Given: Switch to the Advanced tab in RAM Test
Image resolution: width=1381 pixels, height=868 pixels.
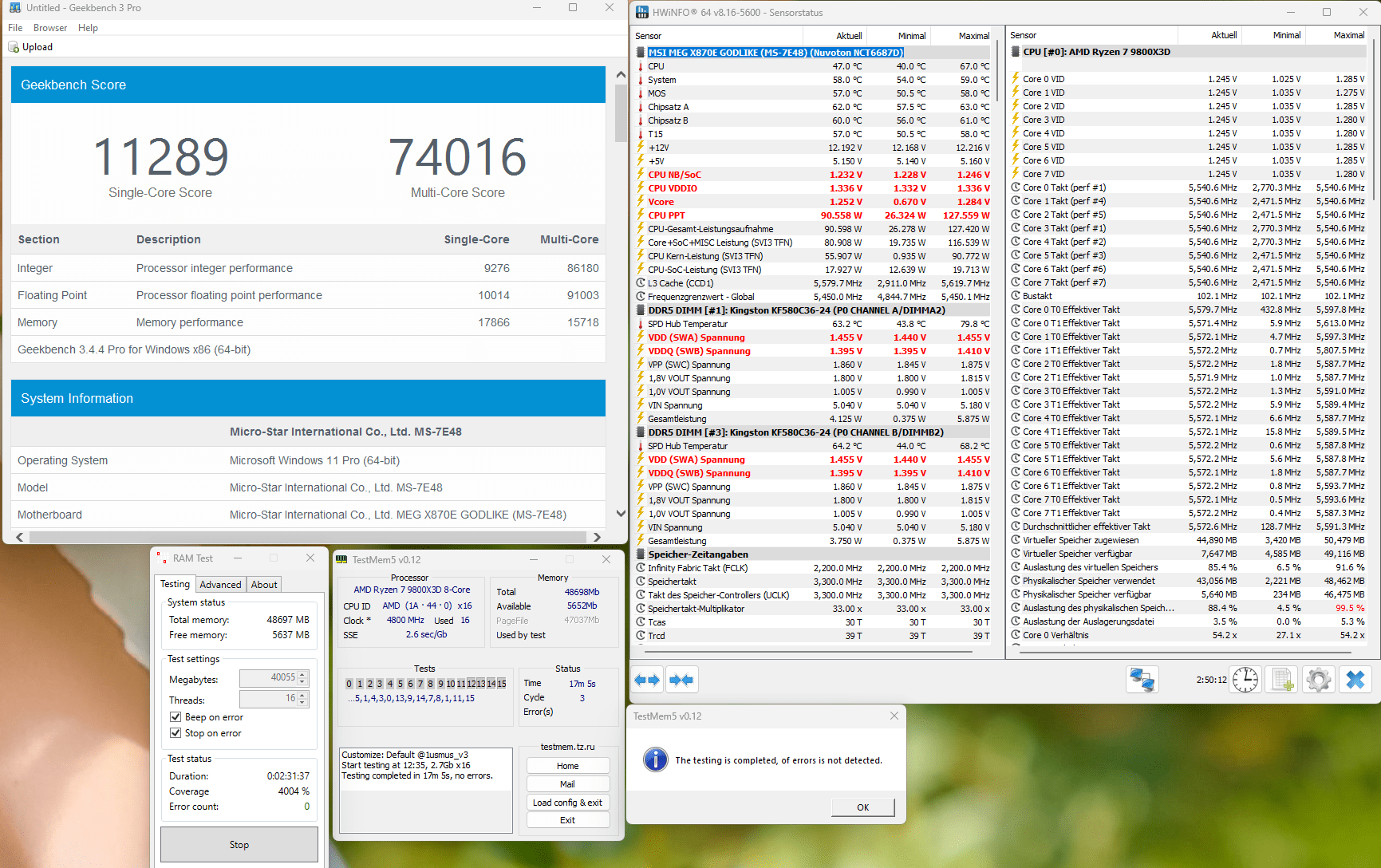Looking at the screenshot, I should pyautogui.click(x=220, y=585).
